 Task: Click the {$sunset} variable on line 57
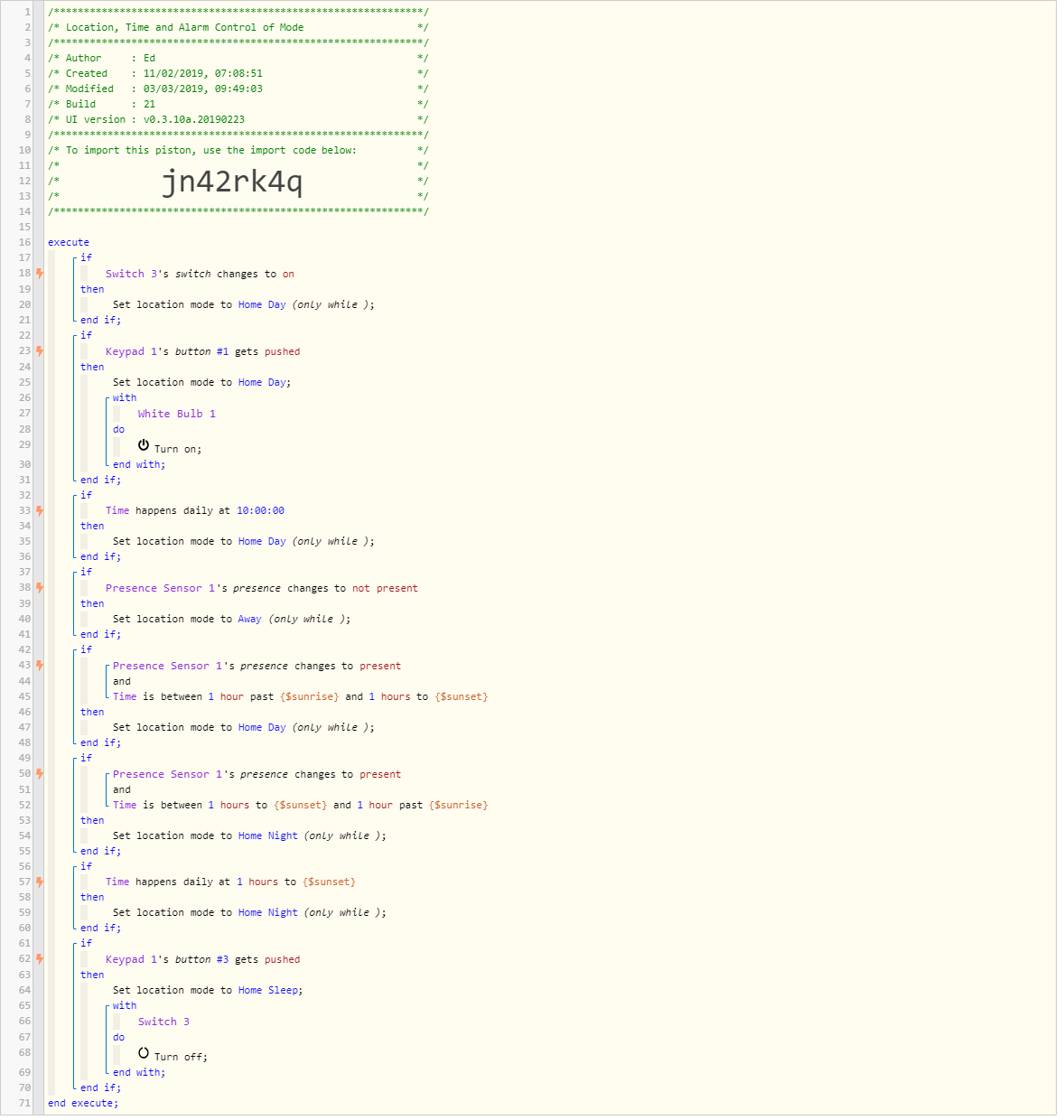click(330, 882)
